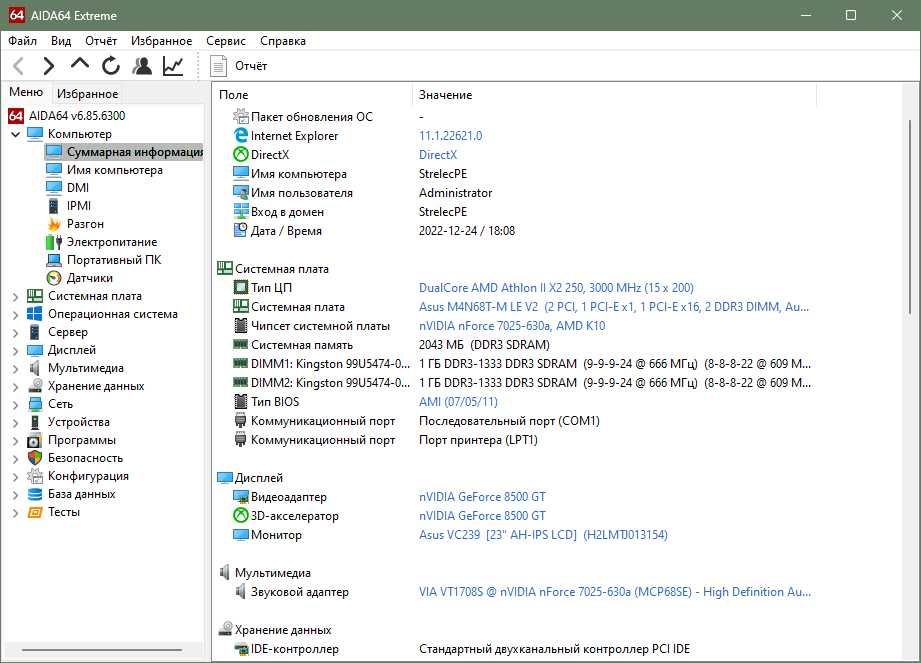This screenshot has height=663, width=921.
Task: Open the Вид menu
Action: 61,41
